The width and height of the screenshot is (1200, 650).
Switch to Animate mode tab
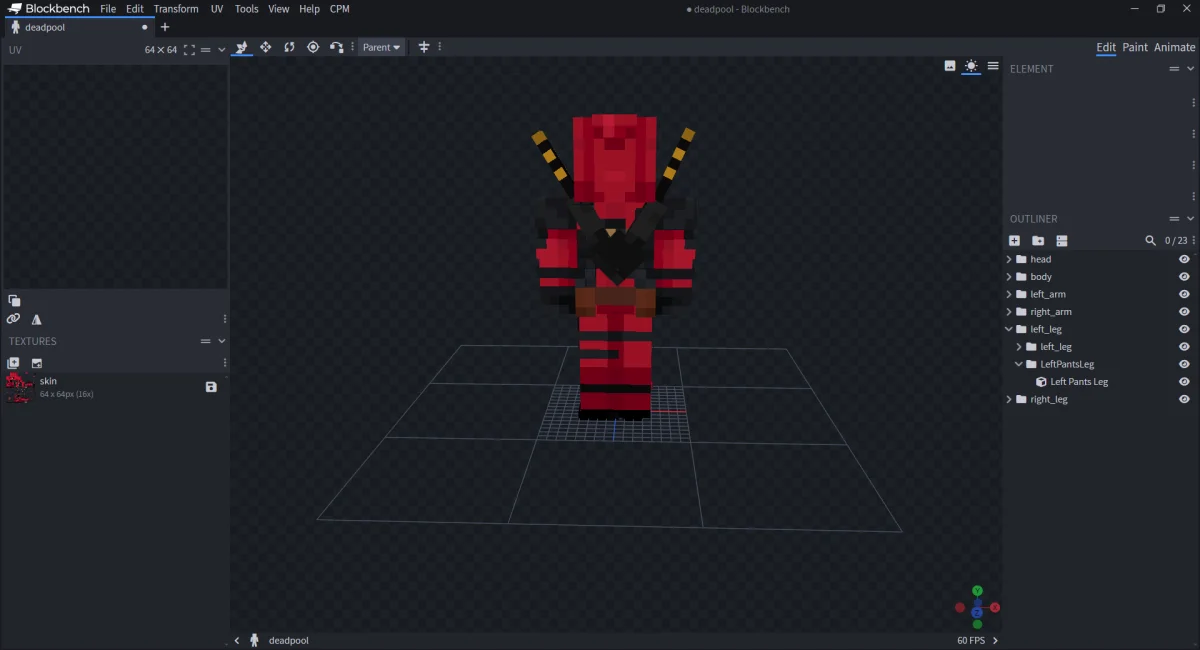[x=1174, y=47]
